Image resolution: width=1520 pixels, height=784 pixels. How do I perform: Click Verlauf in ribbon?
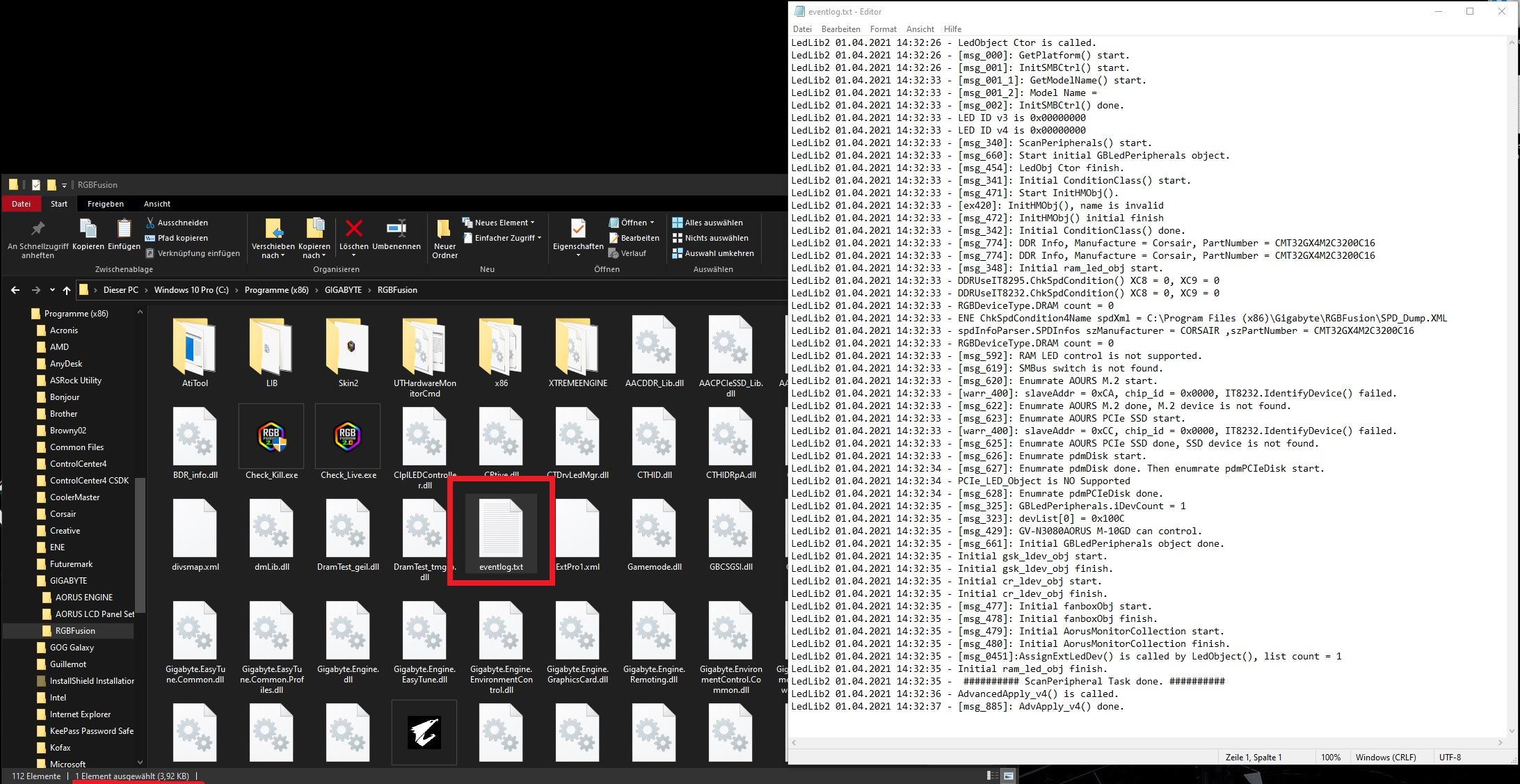(627, 253)
